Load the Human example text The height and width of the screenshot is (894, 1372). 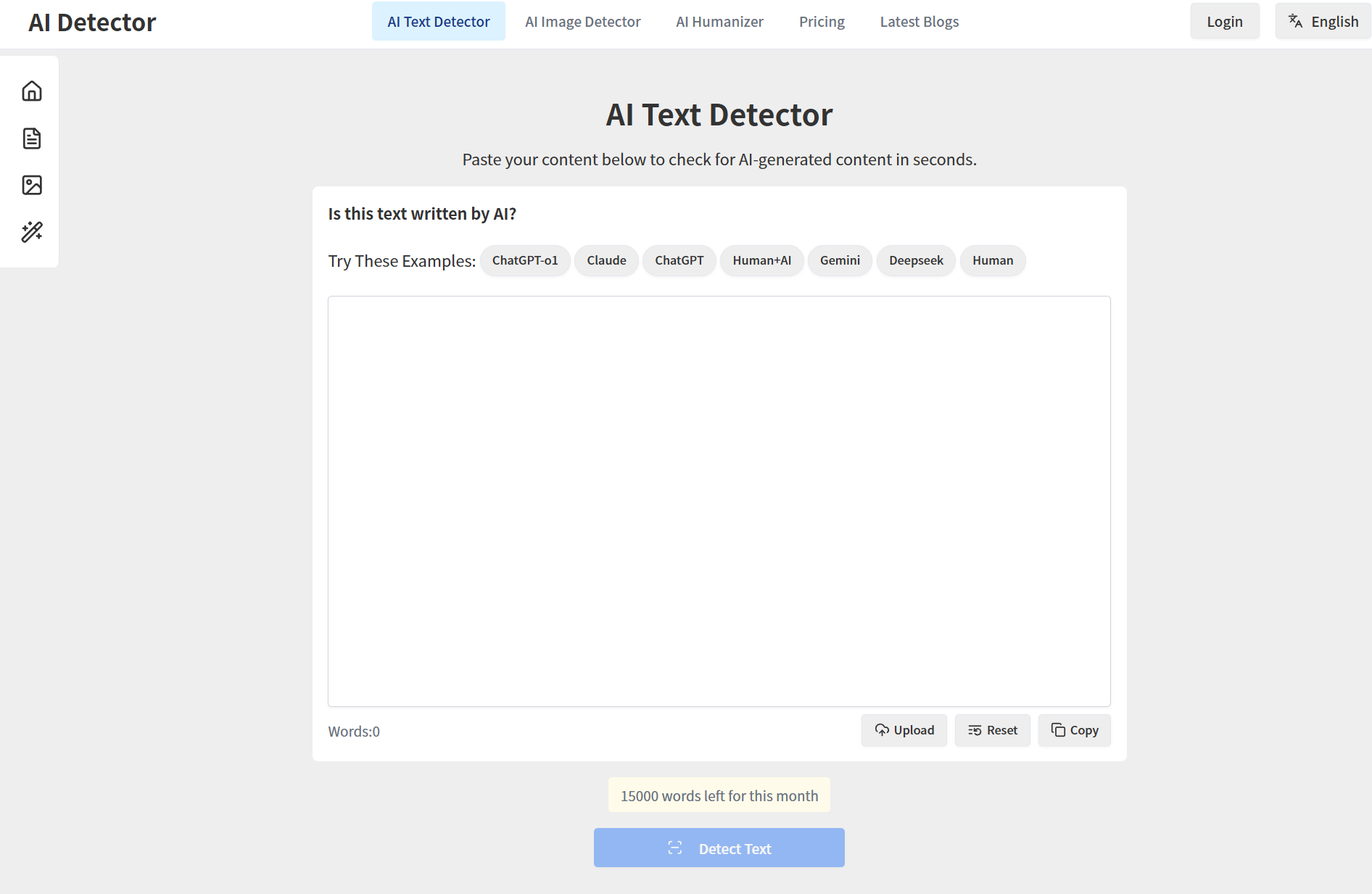[993, 260]
